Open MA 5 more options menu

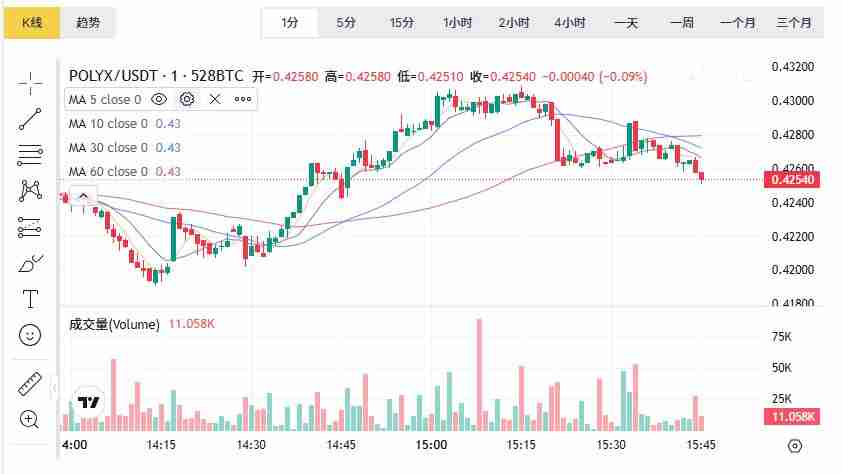243,99
